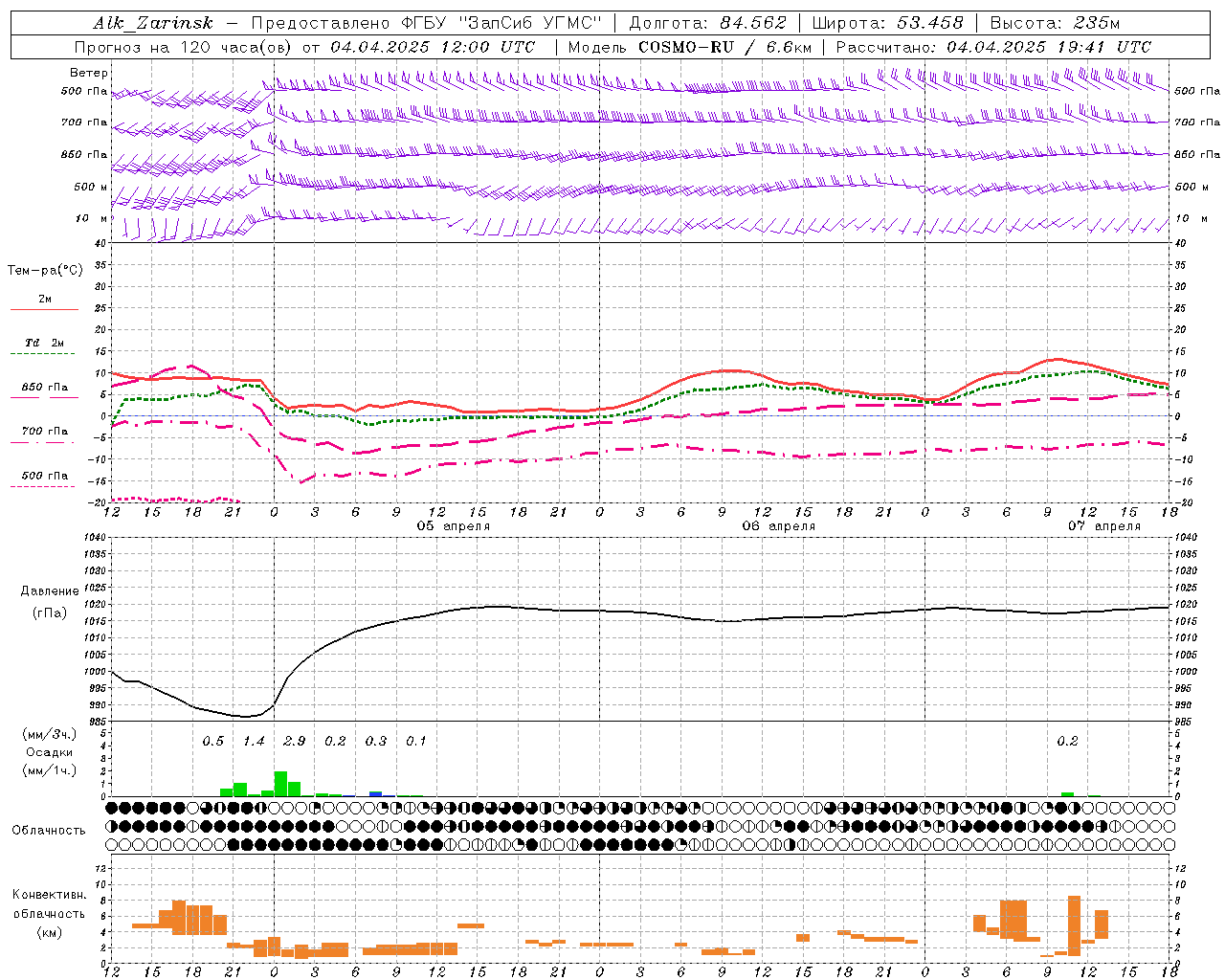Click the 0.3 precipitation total
The width and height of the screenshot is (1225, 980).
376,742
